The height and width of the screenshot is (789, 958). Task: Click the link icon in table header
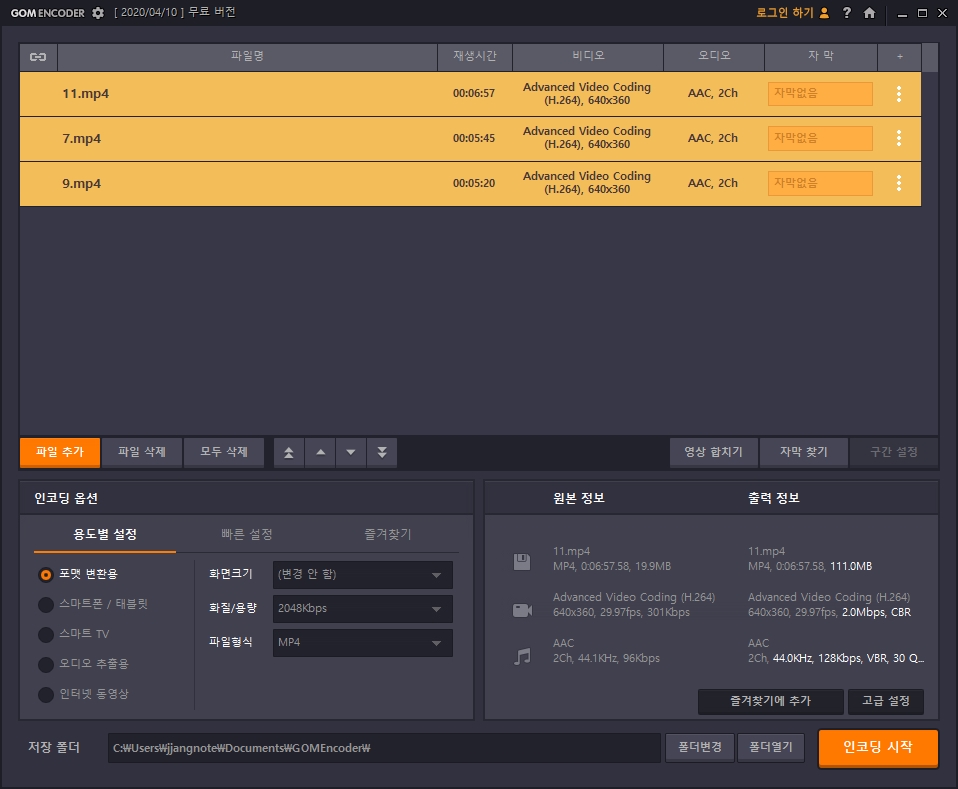click(38, 57)
